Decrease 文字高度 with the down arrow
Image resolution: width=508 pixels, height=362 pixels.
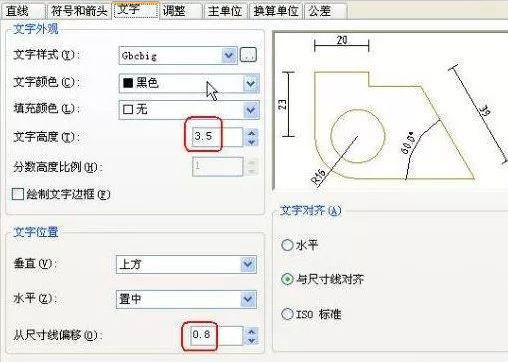[x=252, y=142]
